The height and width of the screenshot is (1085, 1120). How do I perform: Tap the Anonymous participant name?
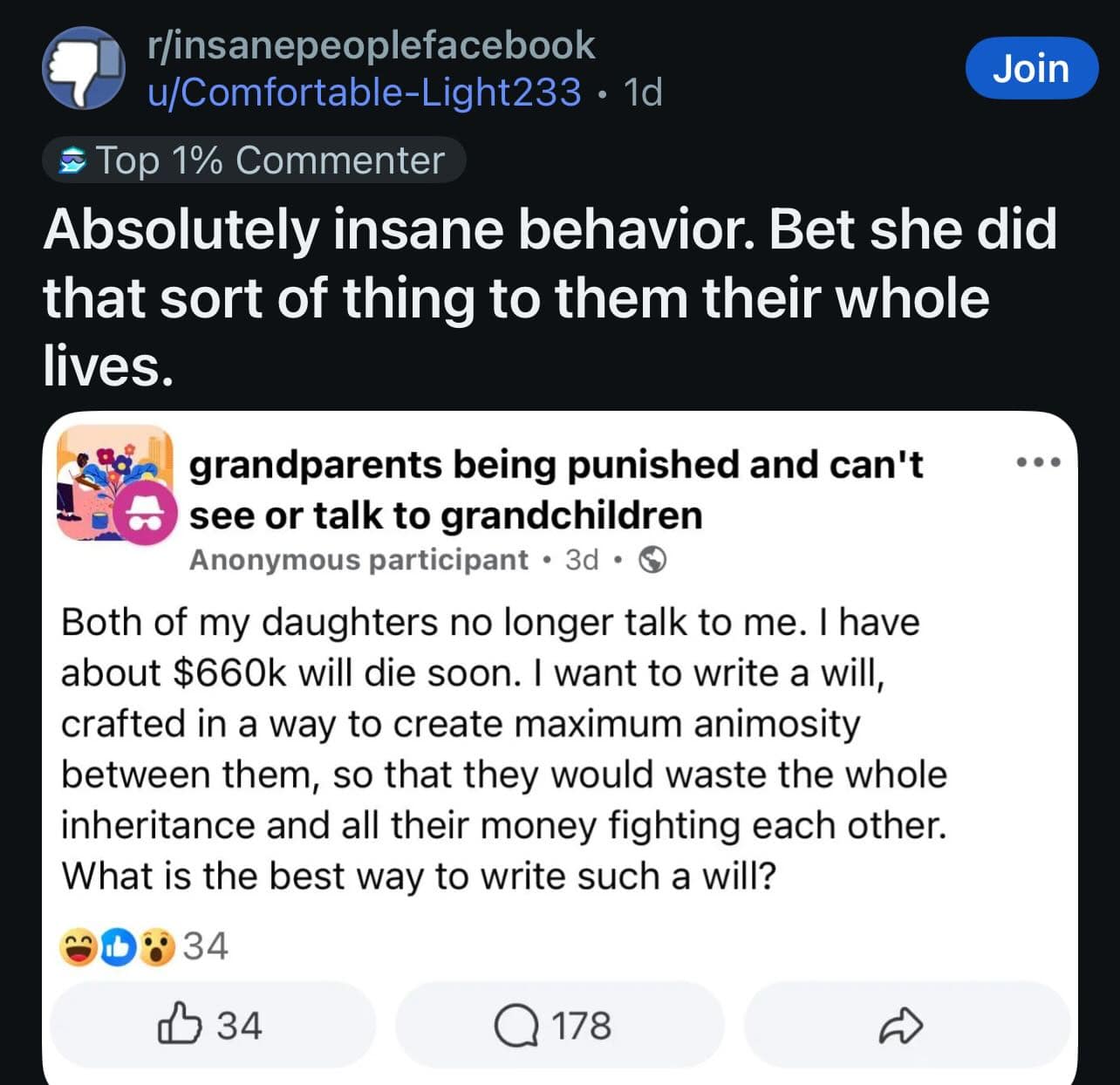coord(359,560)
